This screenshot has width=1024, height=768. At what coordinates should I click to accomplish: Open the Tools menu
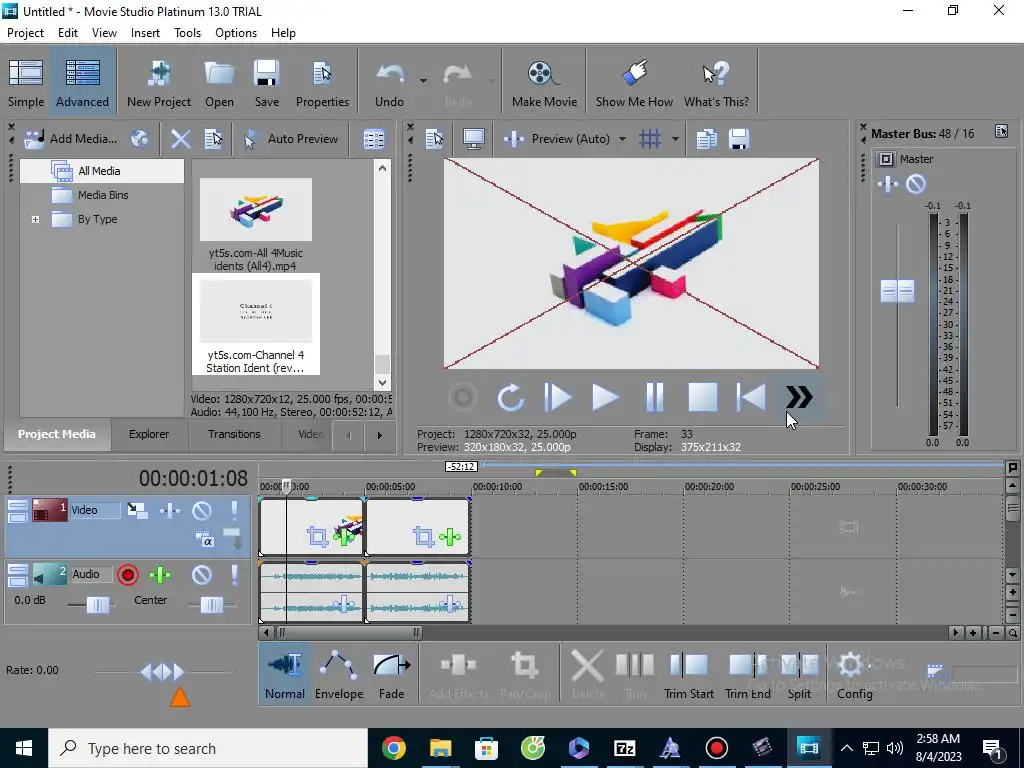pos(187,33)
